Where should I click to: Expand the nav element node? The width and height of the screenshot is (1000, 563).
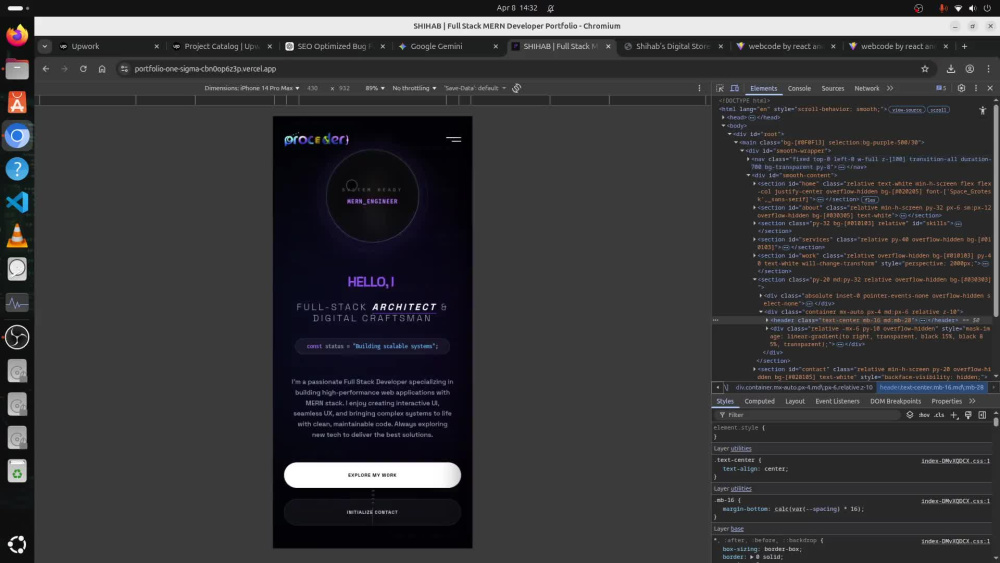click(x=749, y=159)
